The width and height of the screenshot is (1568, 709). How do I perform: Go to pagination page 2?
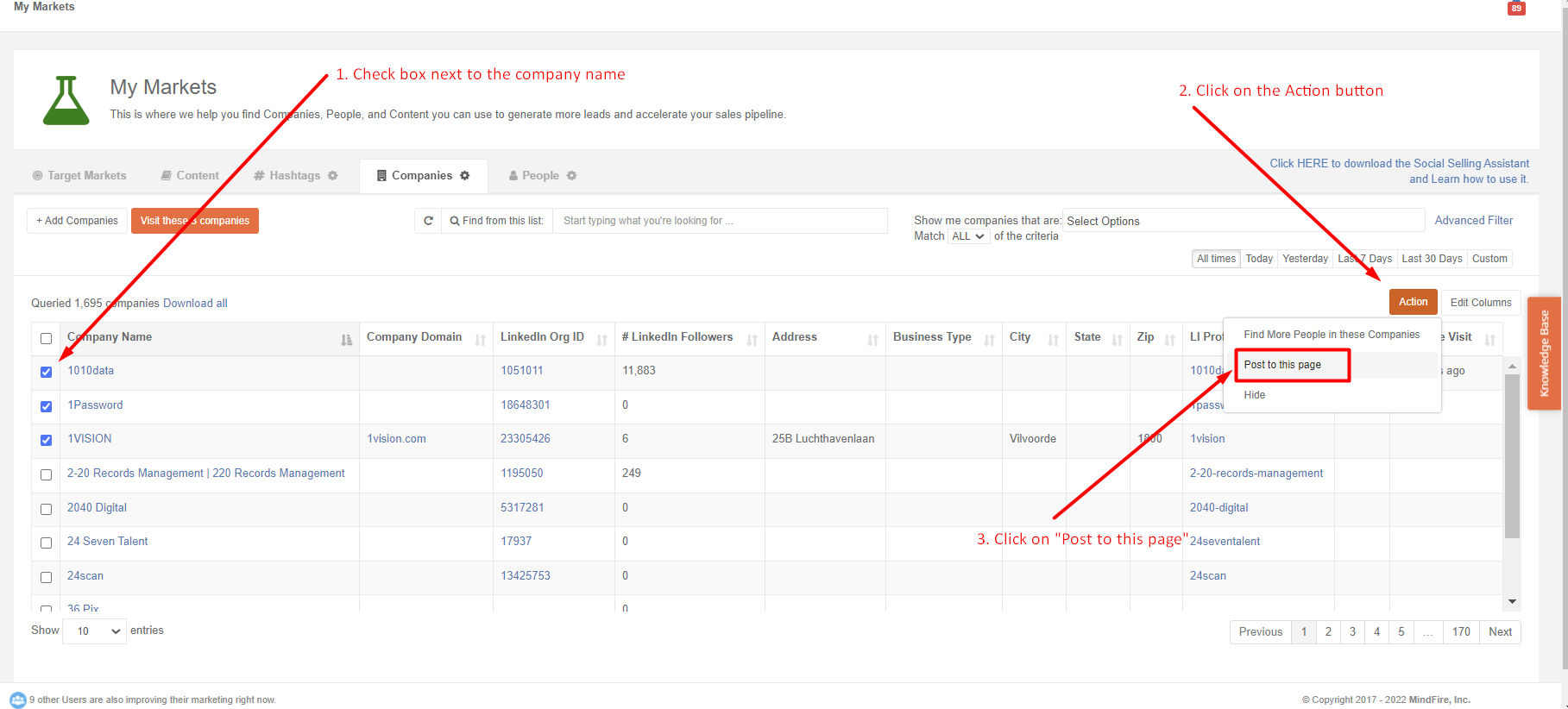[x=1328, y=632]
